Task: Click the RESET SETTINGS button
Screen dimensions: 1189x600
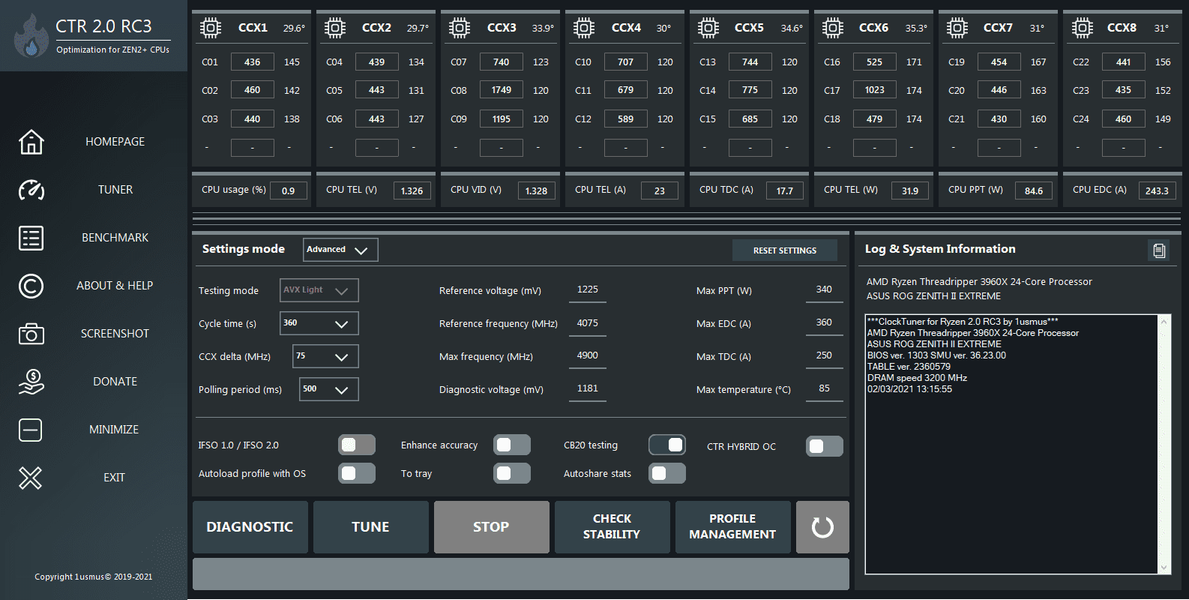Action: coord(784,250)
